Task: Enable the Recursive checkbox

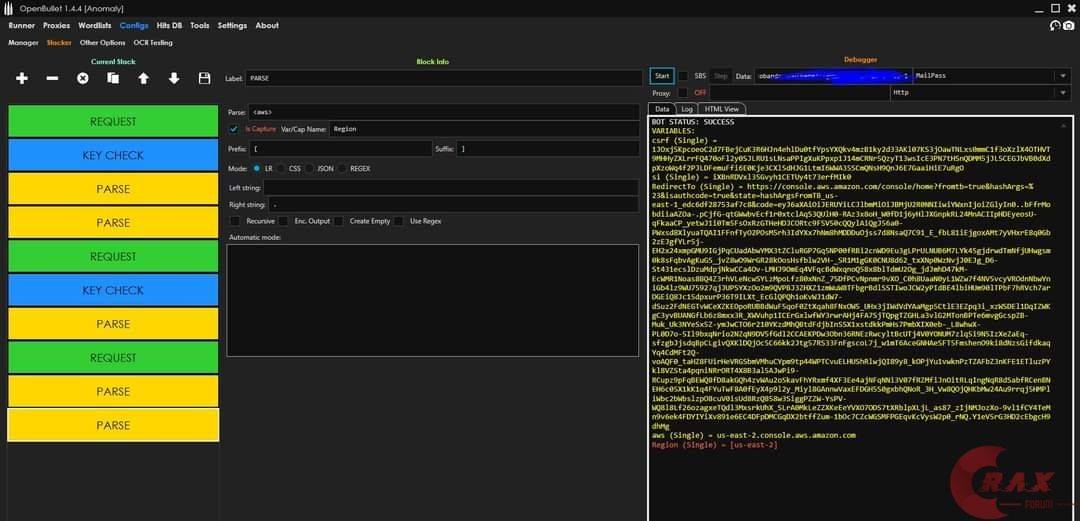Action: coord(235,221)
